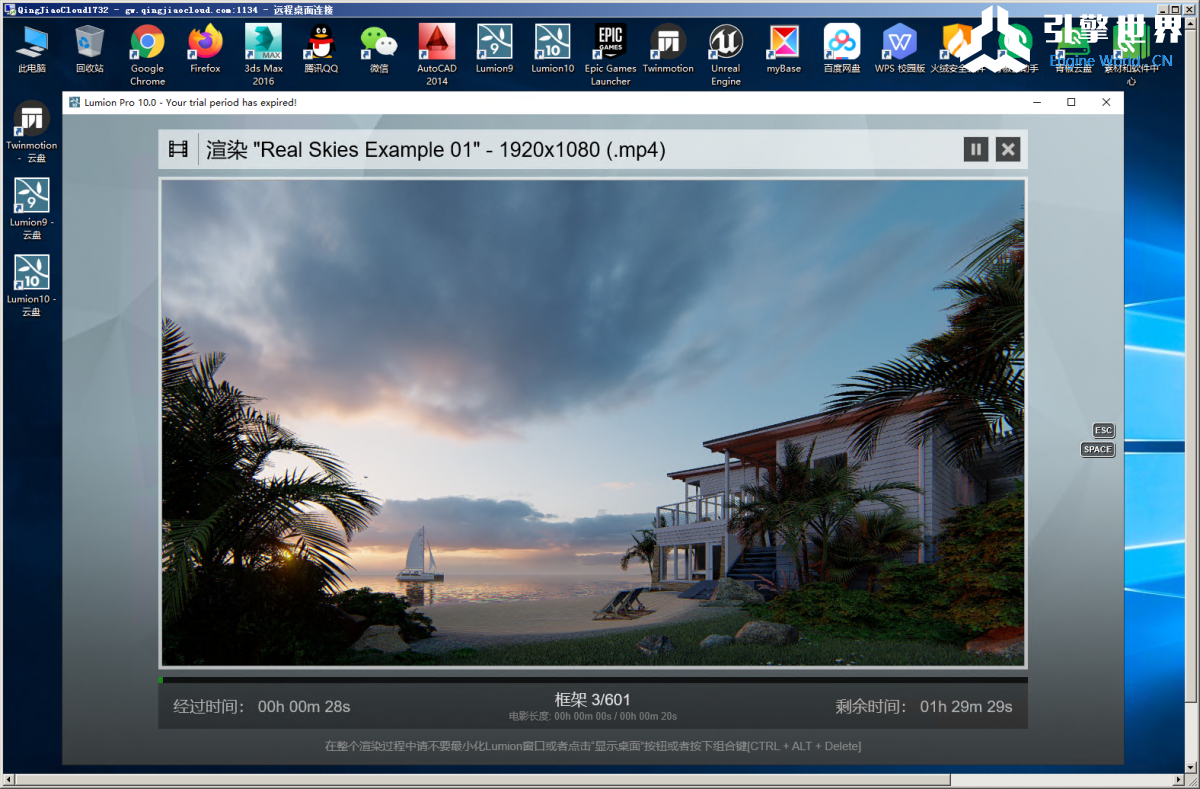Select the Google Chrome desktop icon
The height and width of the screenshot is (789, 1200).
[x=147, y=55]
